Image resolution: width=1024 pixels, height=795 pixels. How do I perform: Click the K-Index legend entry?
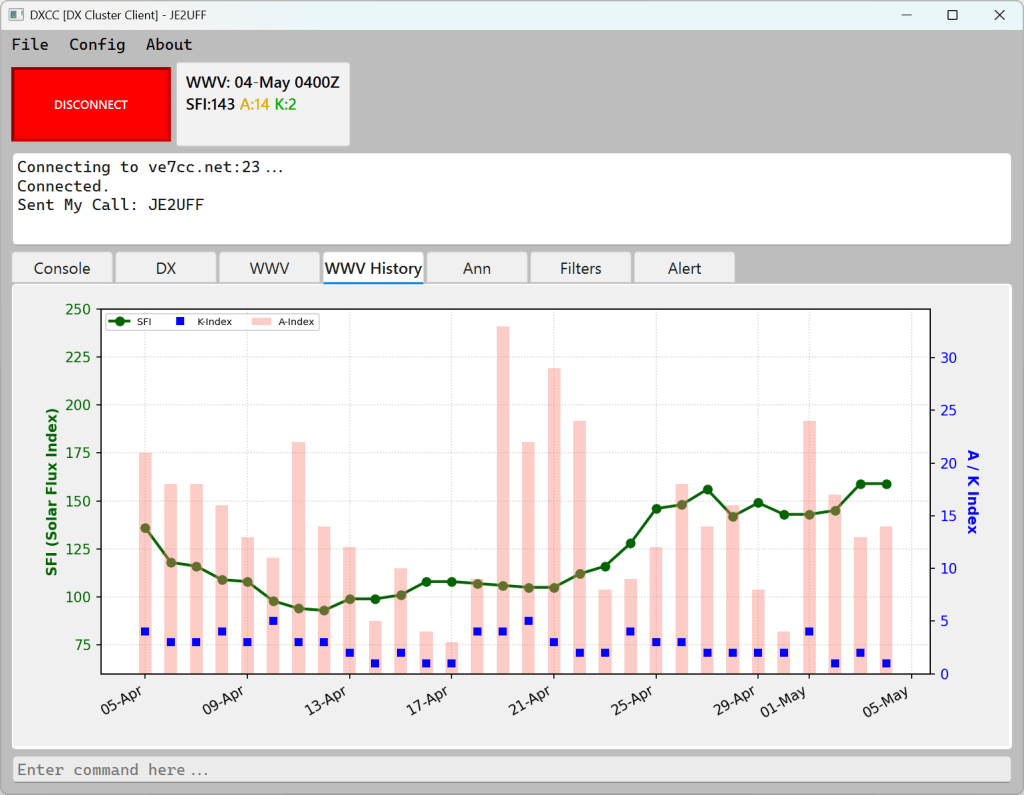click(204, 321)
